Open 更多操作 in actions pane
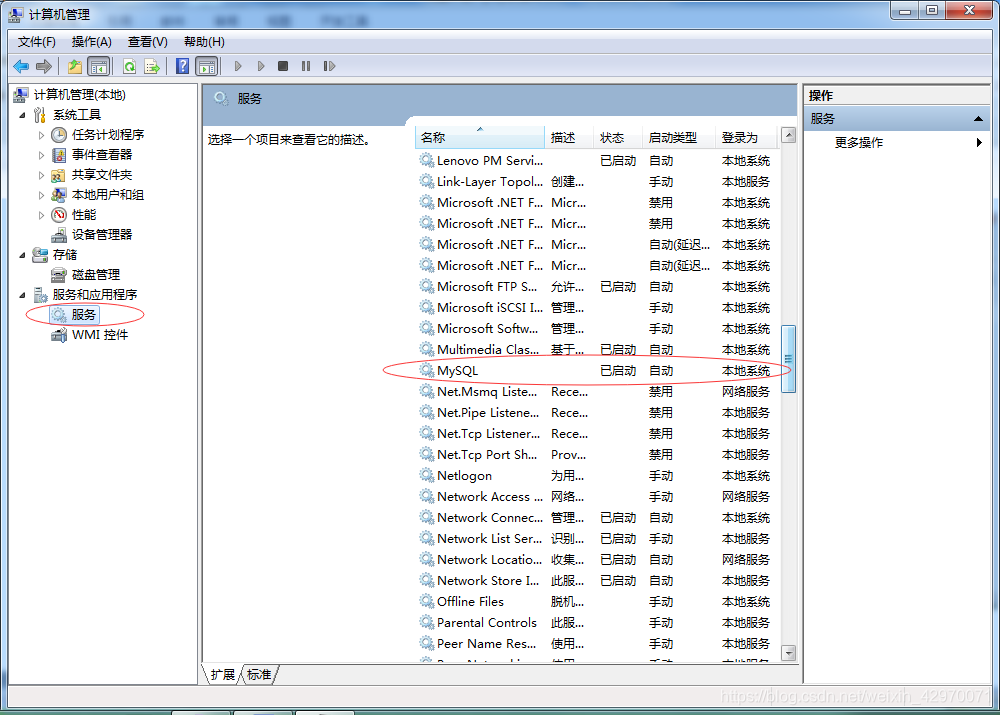Viewport: 1000px width, 715px height. tap(858, 143)
